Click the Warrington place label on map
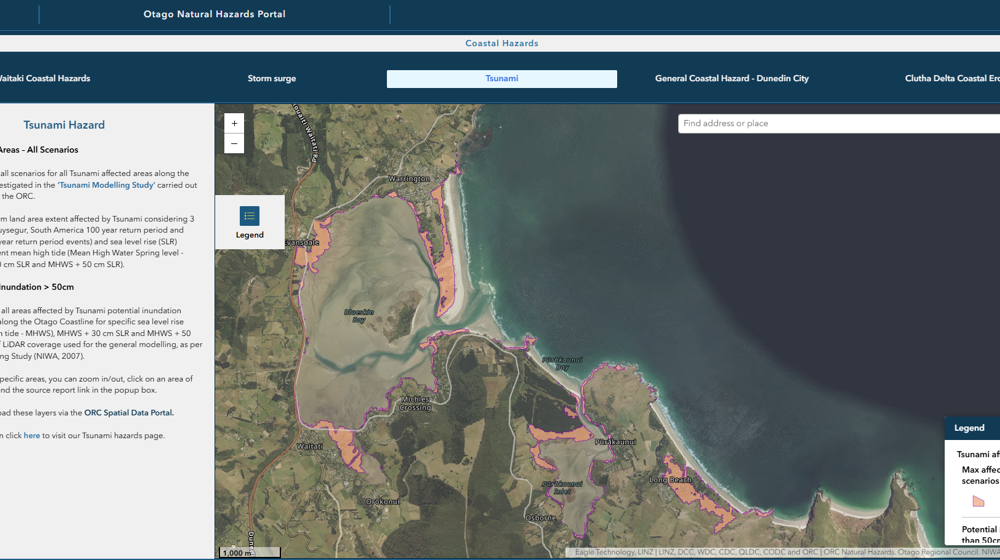The image size is (1000, 560). [x=409, y=179]
